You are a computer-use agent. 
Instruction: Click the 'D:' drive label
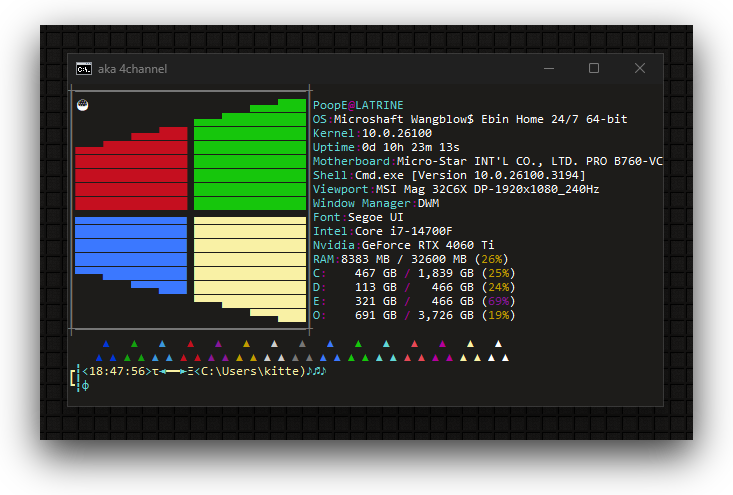click(x=319, y=287)
